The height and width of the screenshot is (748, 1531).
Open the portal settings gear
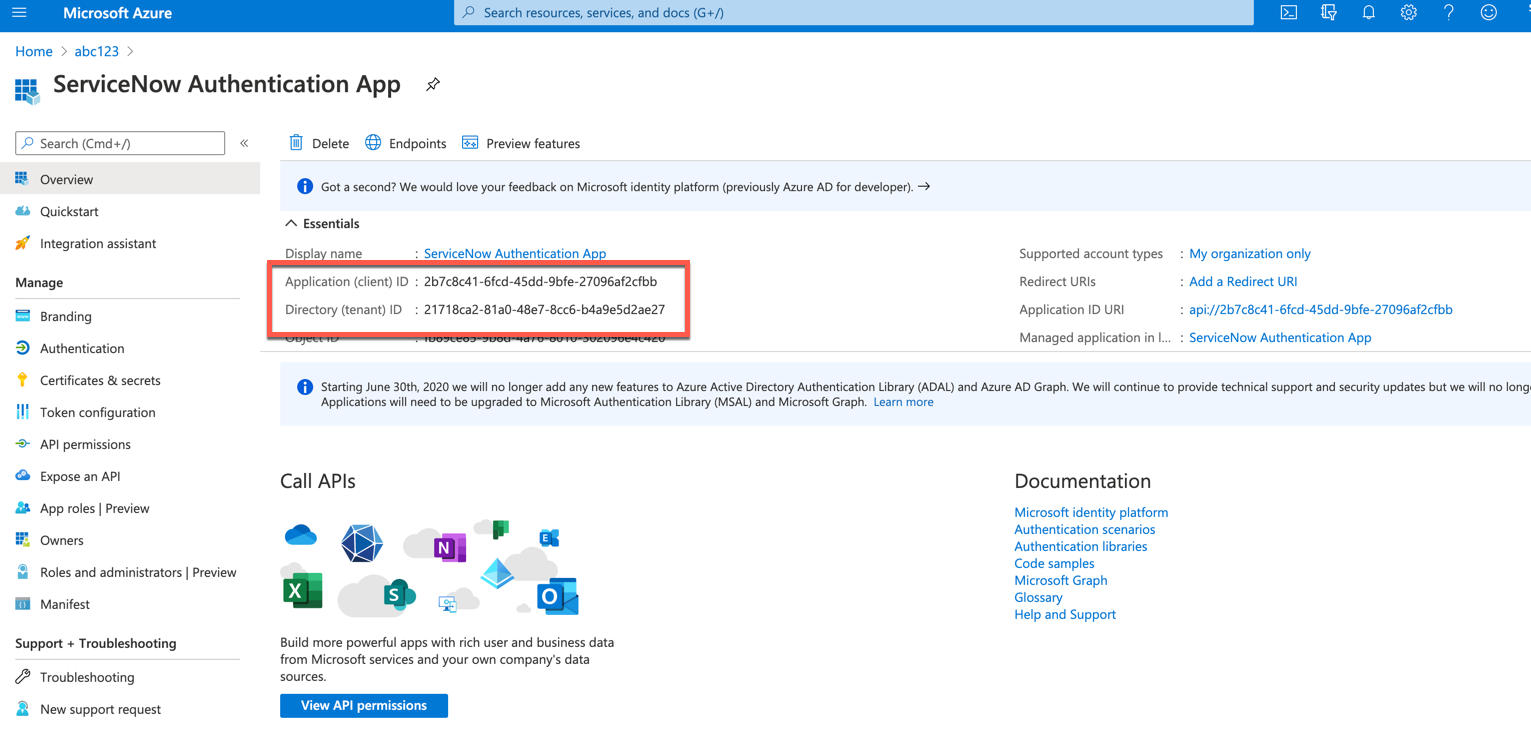(x=1409, y=13)
